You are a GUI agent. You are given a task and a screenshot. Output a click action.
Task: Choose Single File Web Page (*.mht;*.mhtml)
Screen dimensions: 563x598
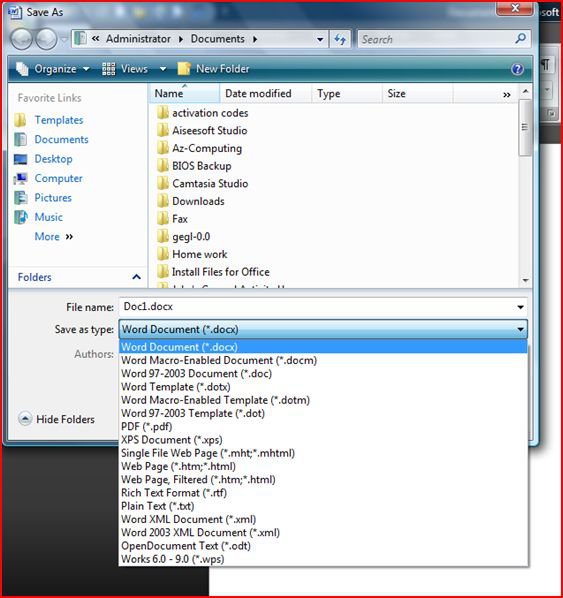pos(323,453)
